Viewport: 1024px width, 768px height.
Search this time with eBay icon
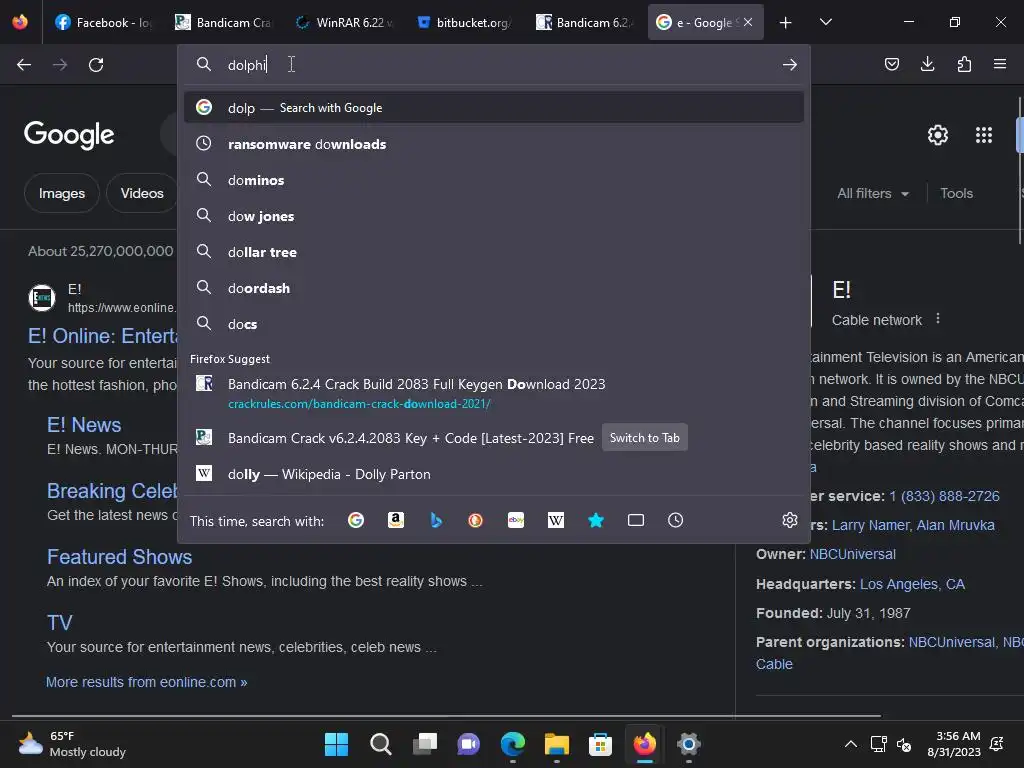(516, 520)
